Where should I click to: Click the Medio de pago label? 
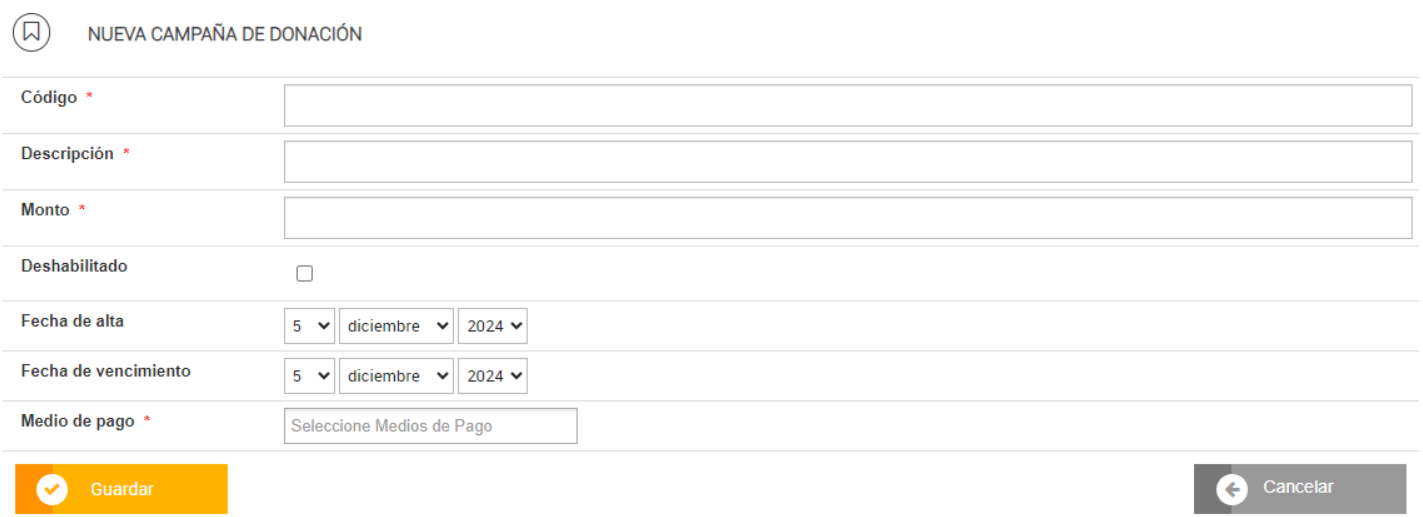tap(77, 421)
